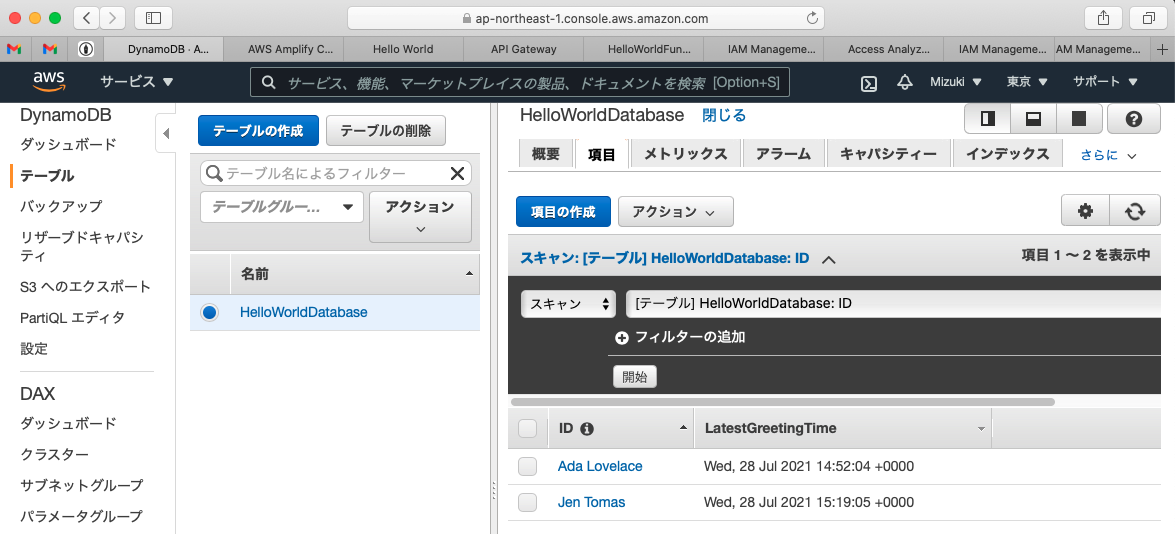This screenshot has width=1175, height=534.
Task: Open the HelloWorldDatabase table link
Action: pyautogui.click(x=303, y=312)
